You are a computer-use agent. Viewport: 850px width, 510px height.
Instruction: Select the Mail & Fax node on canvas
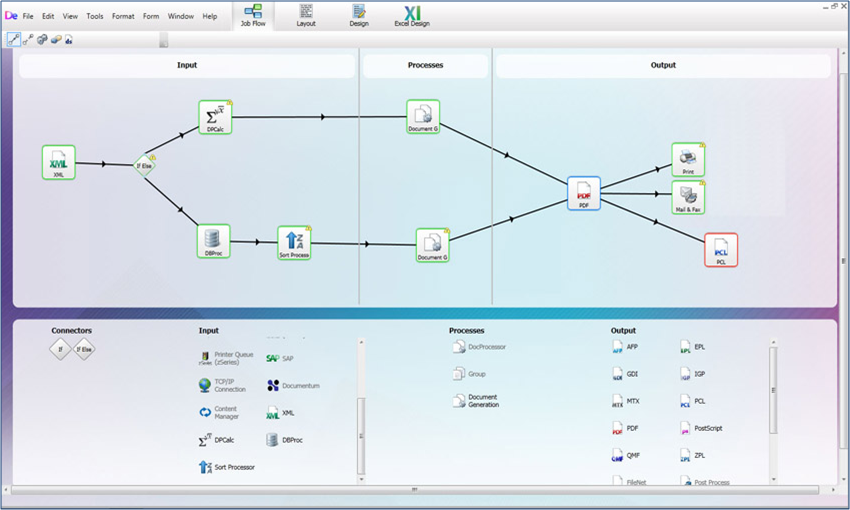pyautogui.click(x=688, y=197)
